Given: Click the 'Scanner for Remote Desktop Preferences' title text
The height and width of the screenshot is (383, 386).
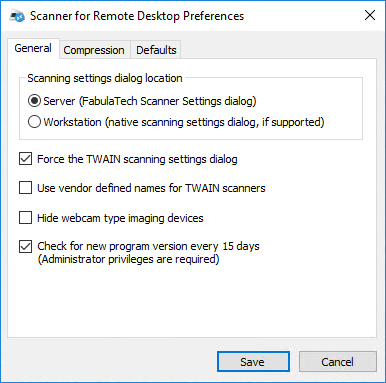Looking at the screenshot, I should [x=137, y=16].
